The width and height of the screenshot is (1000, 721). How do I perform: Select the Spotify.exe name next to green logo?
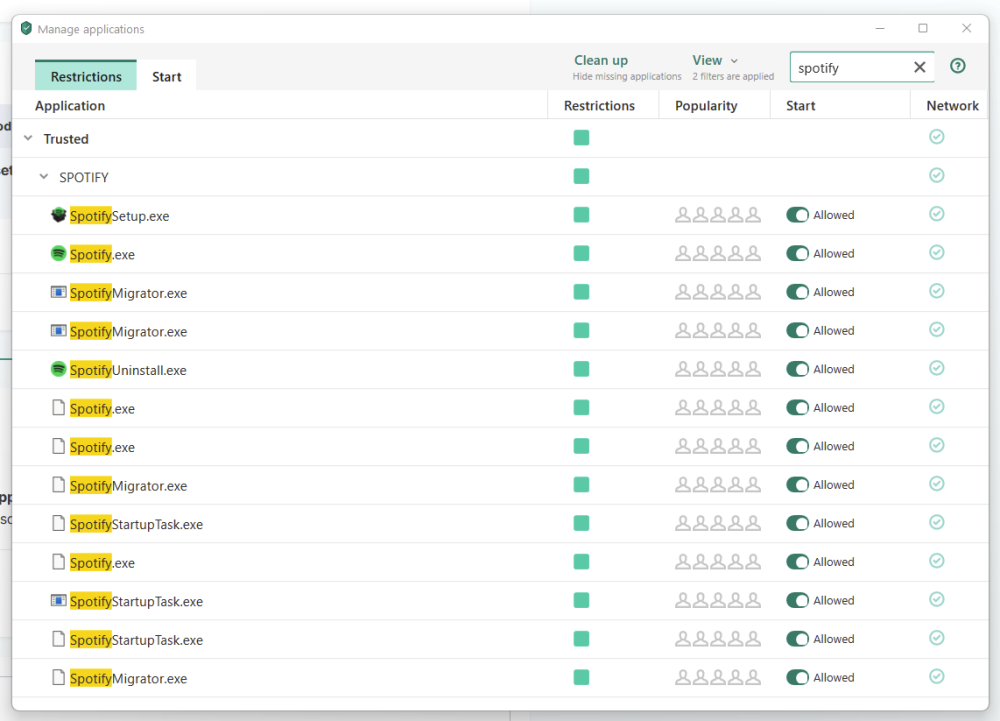[102, 254]
